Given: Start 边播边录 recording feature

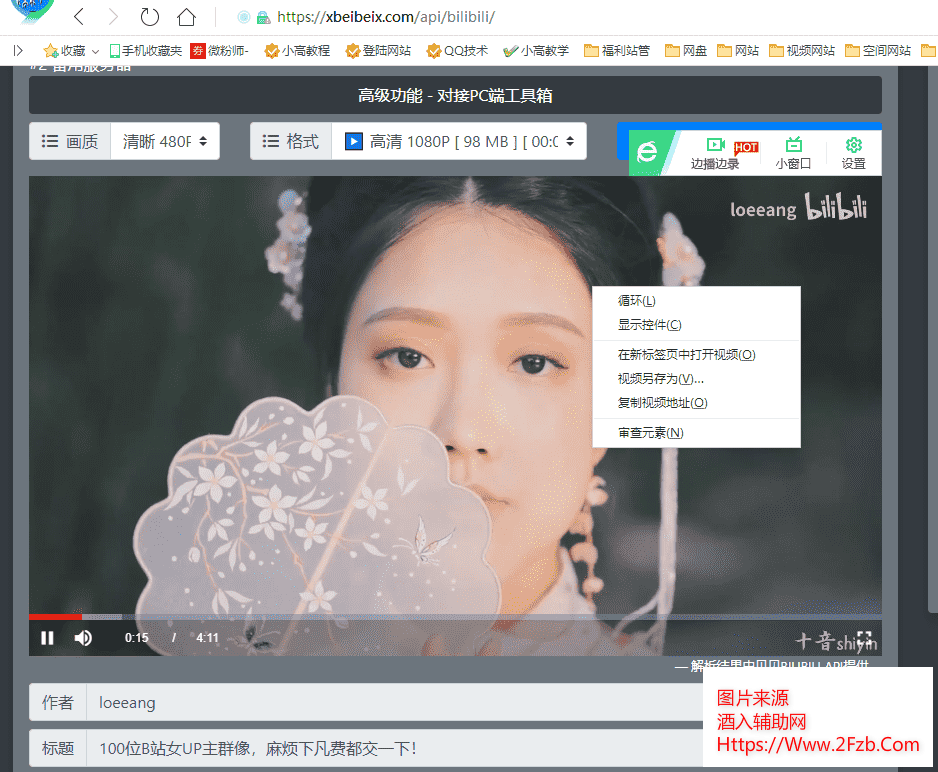Looking at the screenshot, I should [x=716, y=153].
